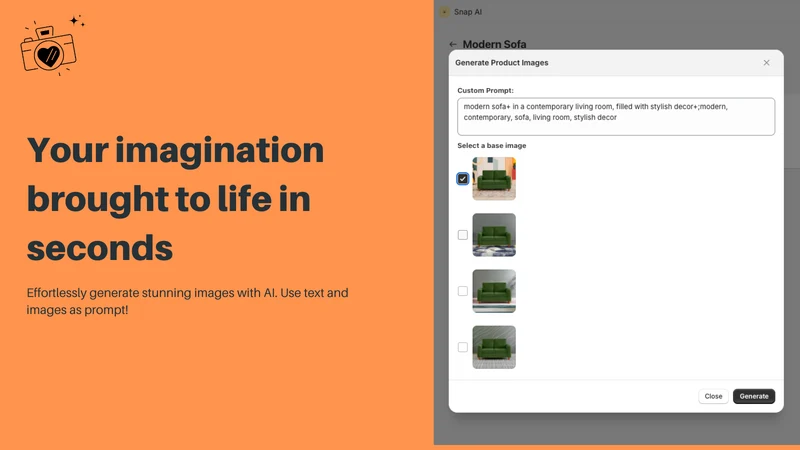
Task: Click the camera heart logo
Action: tap(52, 46)
